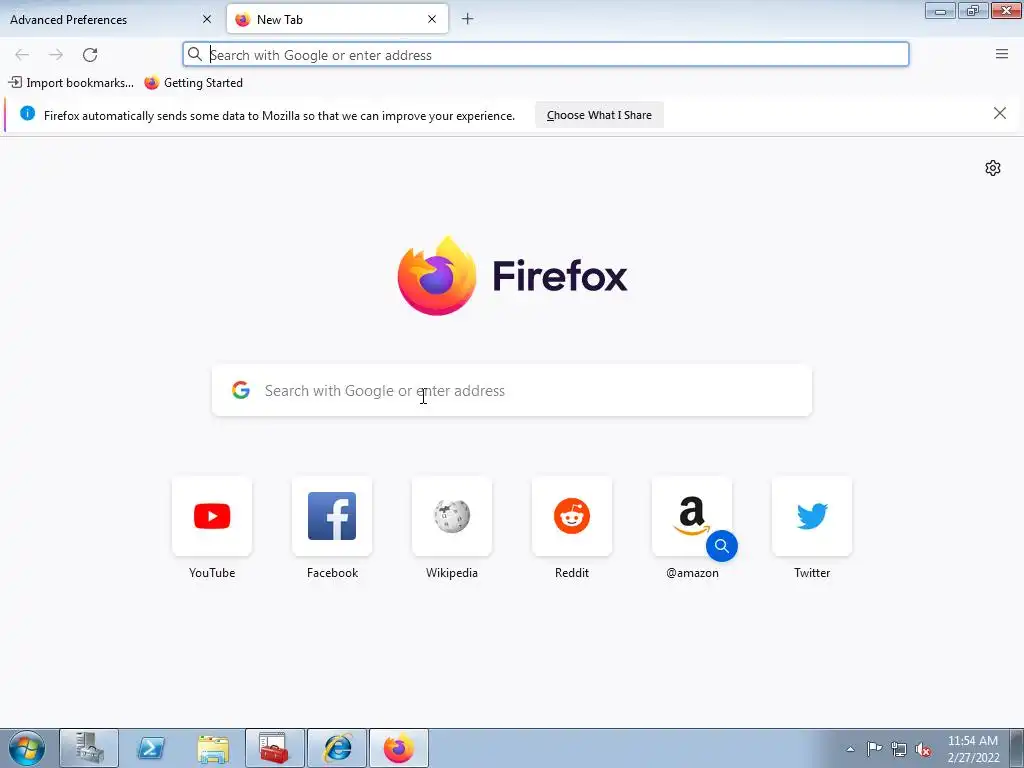The height and width of the screenshot is (768, 1024).
Task: Focus the address bar field
Action: click(x=545, y=55)
